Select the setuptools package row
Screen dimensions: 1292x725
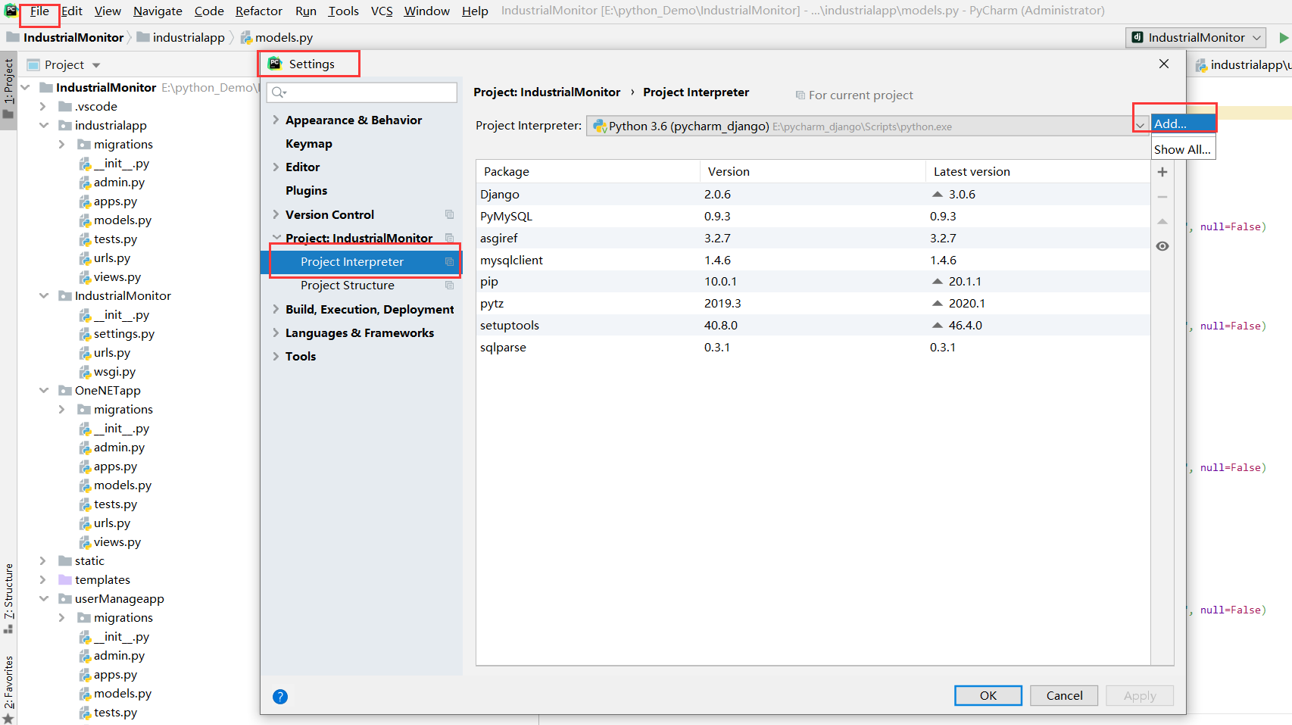click(x=812, y=325)
